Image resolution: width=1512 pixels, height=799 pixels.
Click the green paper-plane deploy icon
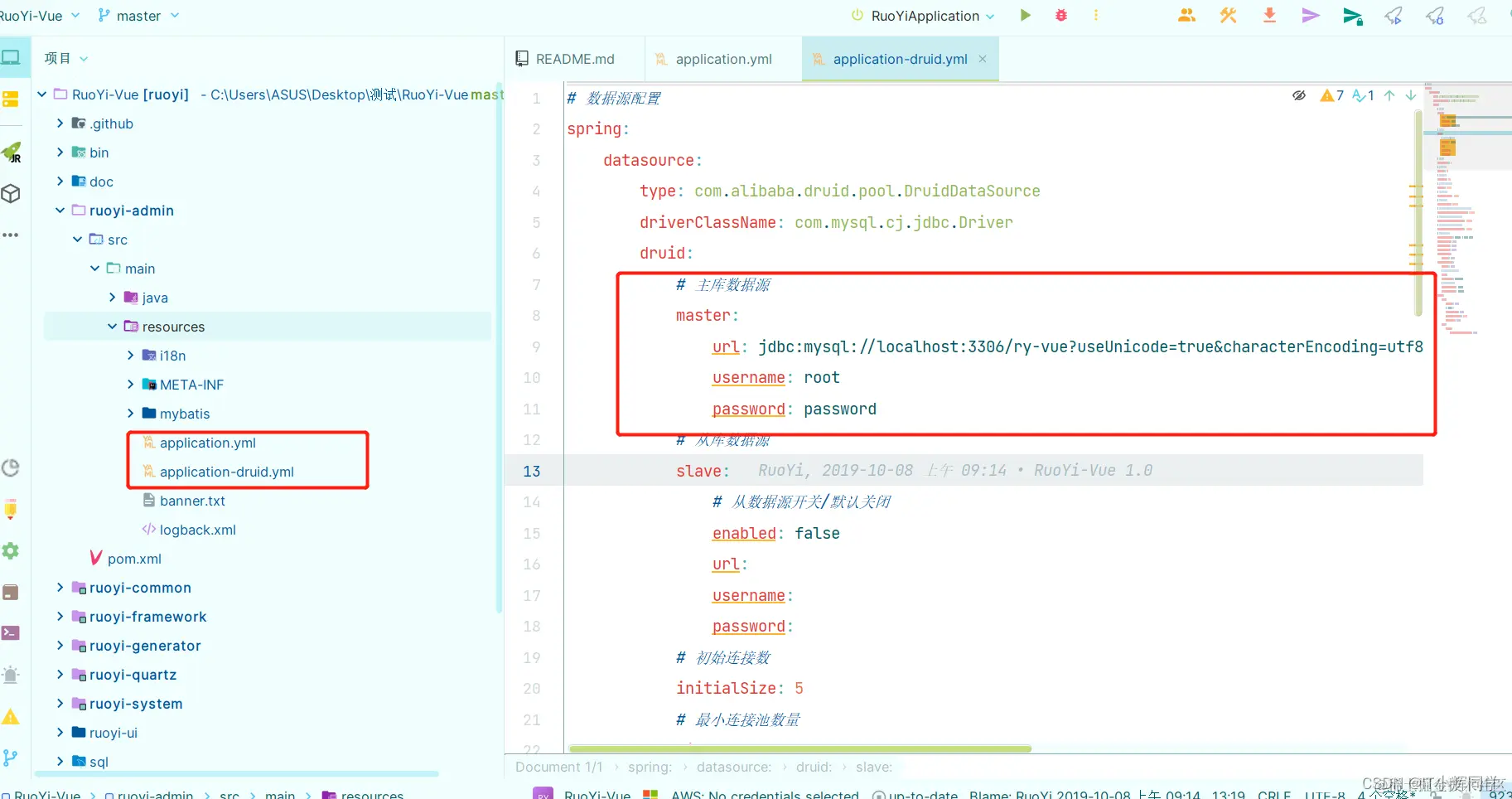click(x=1352, y=16)
